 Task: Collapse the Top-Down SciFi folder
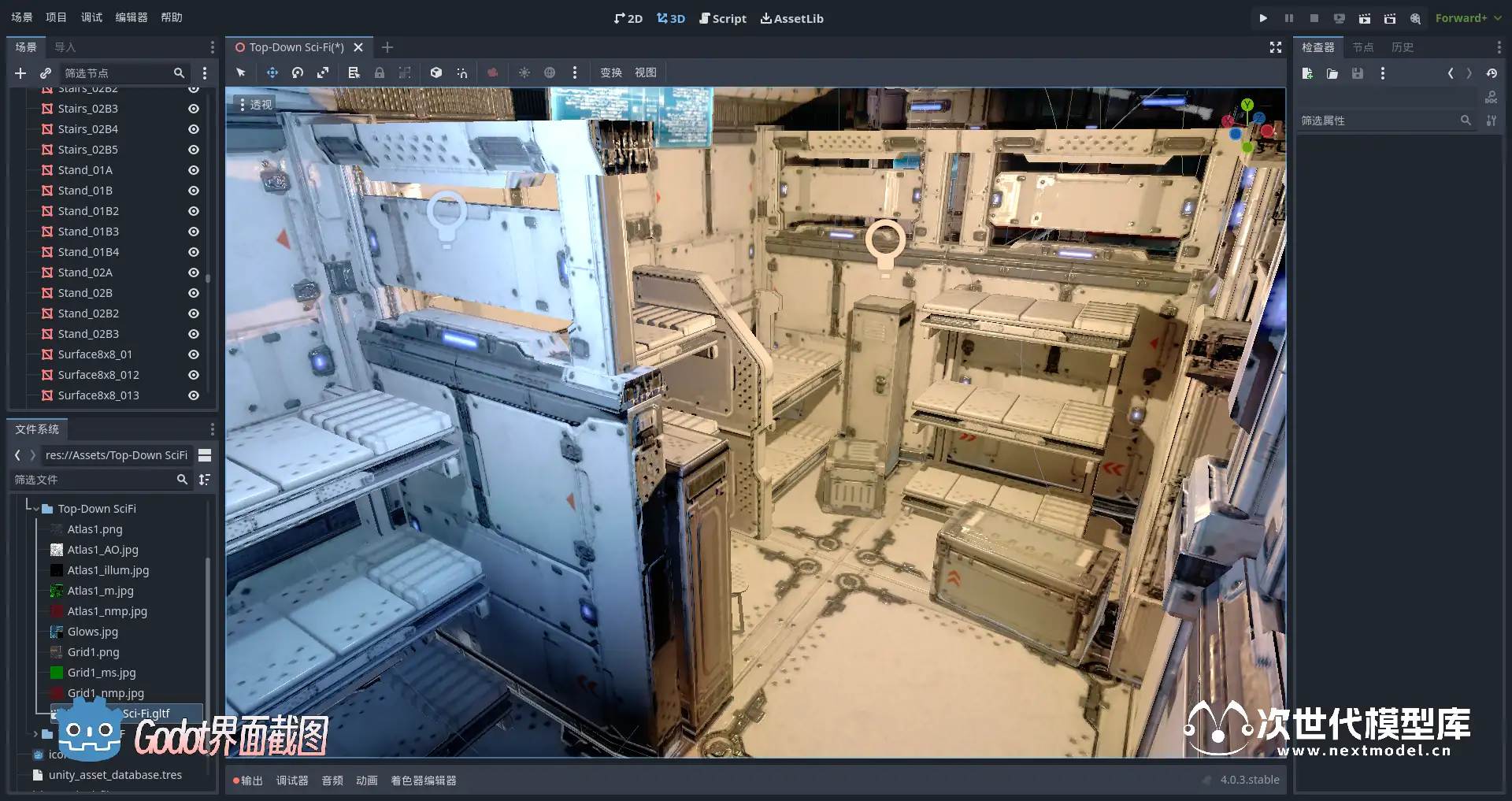[x=36, y=509]
